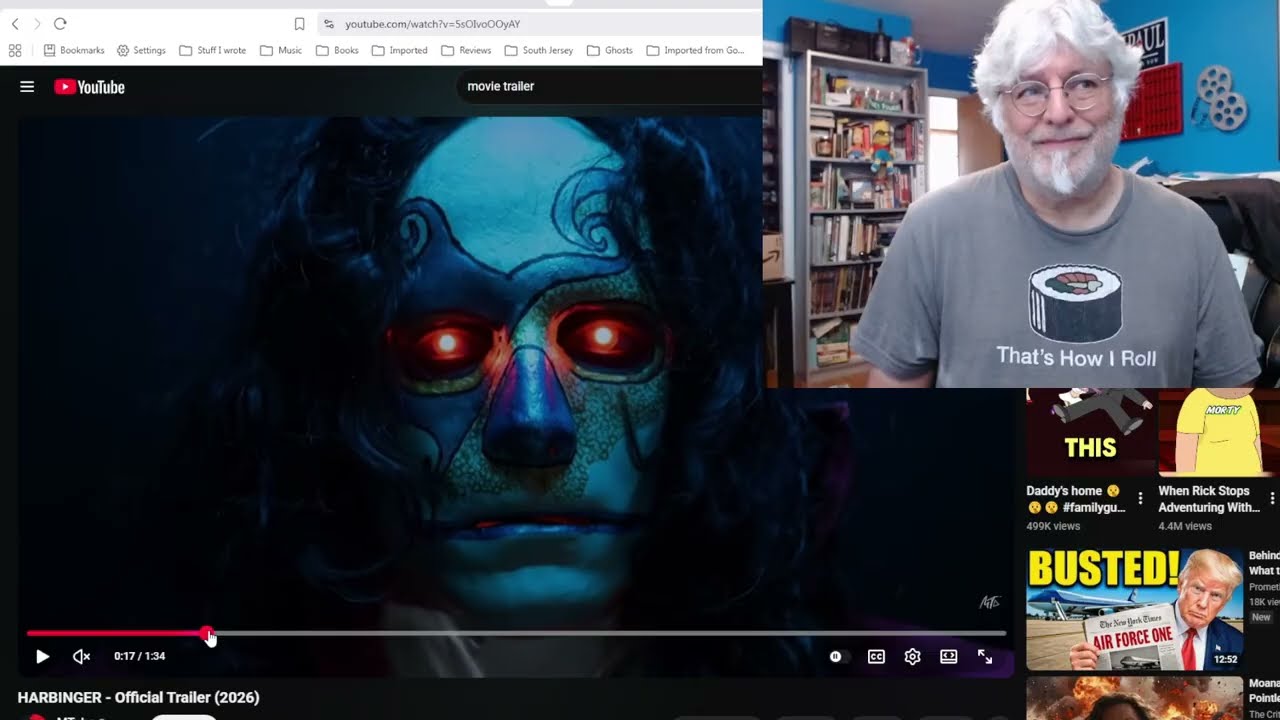Expand the Ghosts bookmark folder
1280x720 pixels.
[609, 50]
